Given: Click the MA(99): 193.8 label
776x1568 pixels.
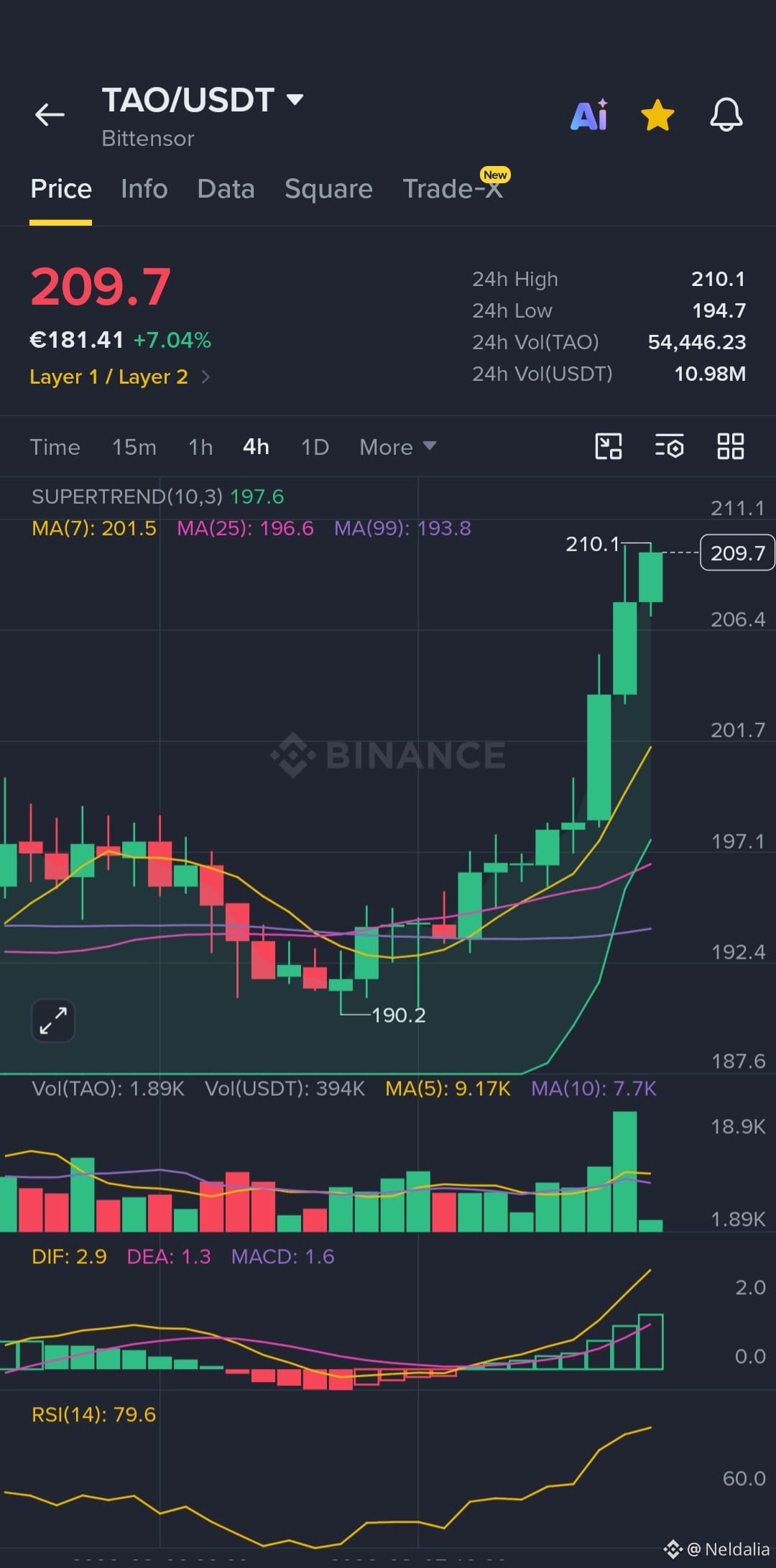Looking at the screenshot, I should (402, 528).
